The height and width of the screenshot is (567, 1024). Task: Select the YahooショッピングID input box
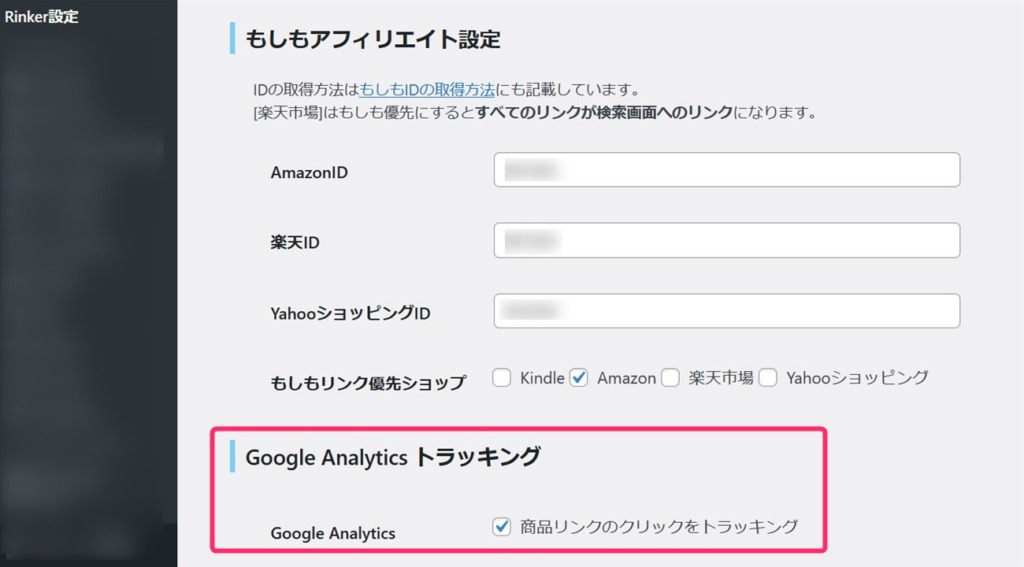tap(727, 311)
